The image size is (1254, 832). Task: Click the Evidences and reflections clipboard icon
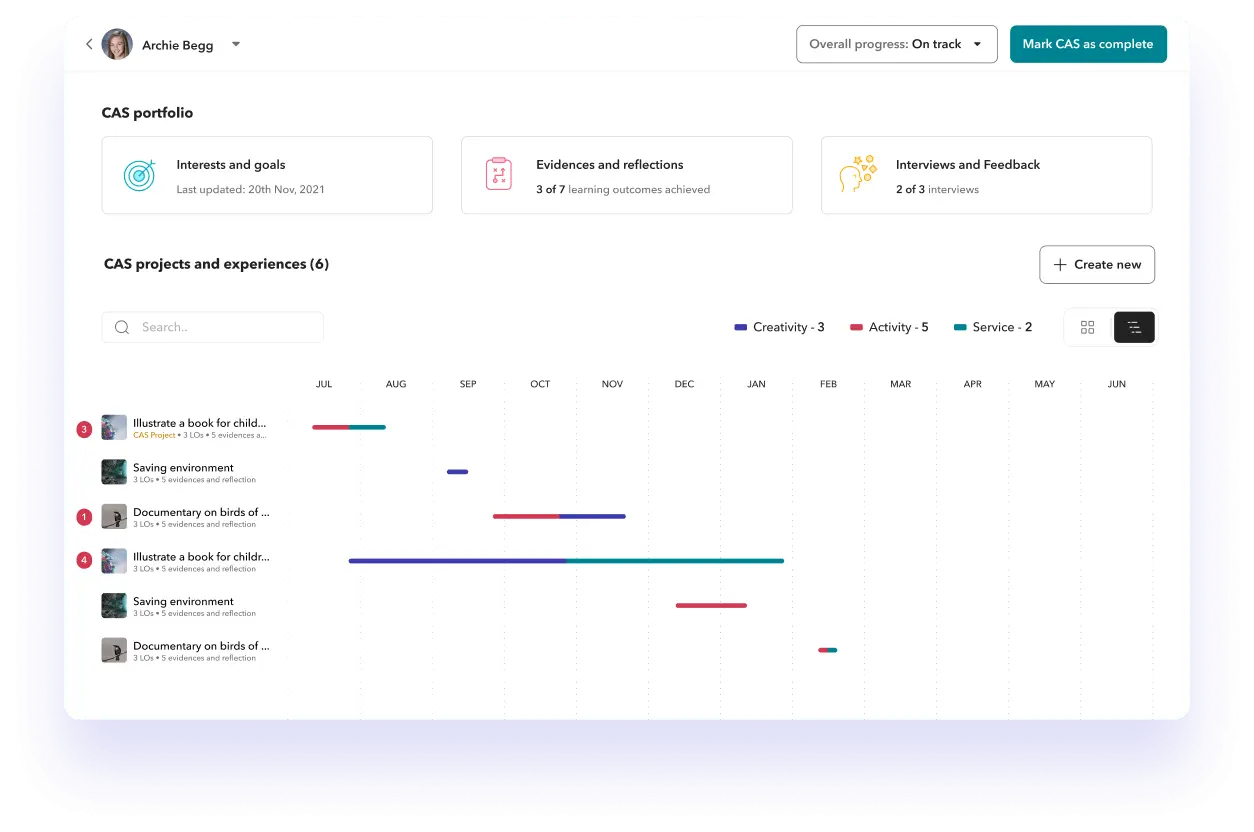coord(498,173)
